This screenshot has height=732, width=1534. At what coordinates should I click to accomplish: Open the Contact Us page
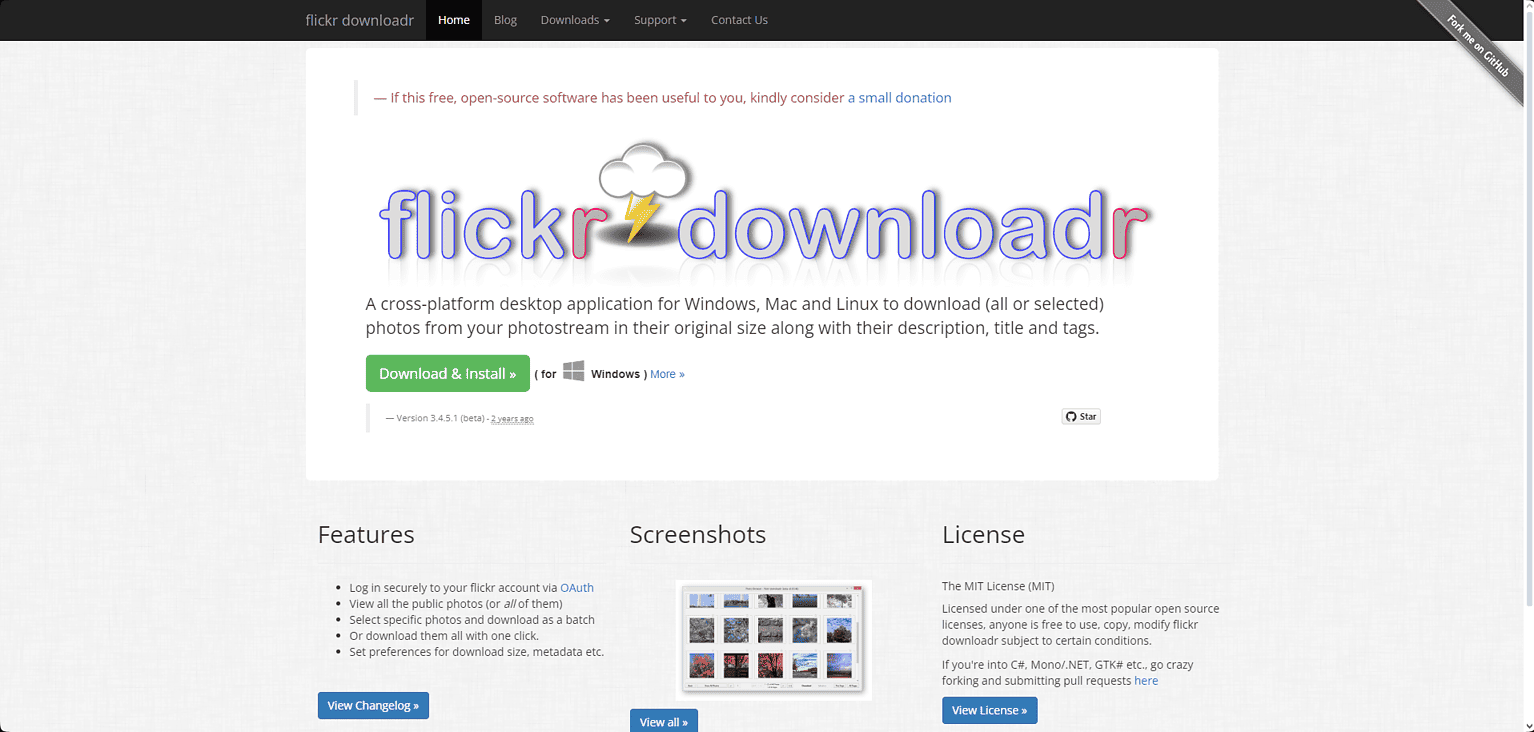(x=739, y=19)
